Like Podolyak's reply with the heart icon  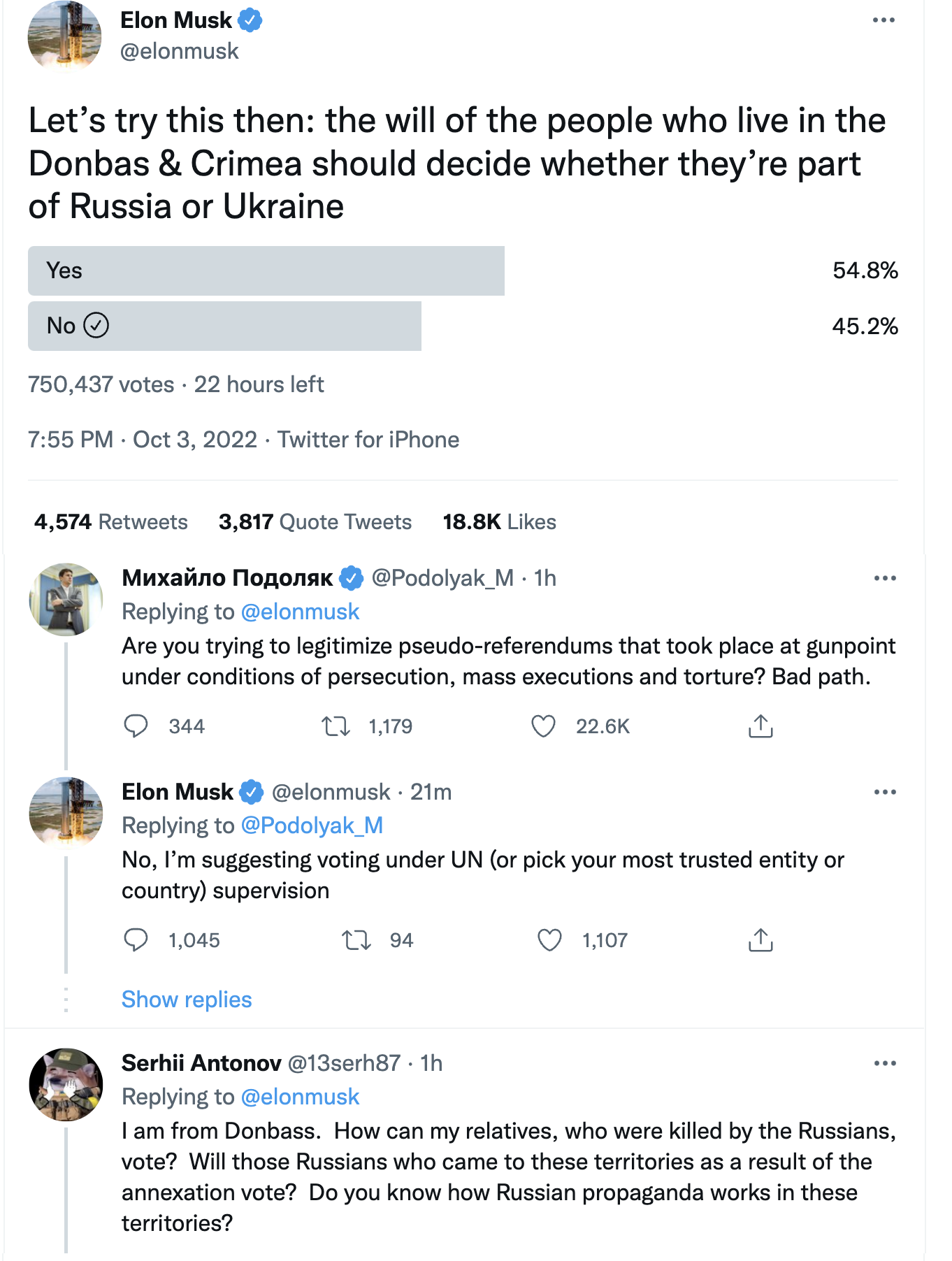(x=543, y=726)
